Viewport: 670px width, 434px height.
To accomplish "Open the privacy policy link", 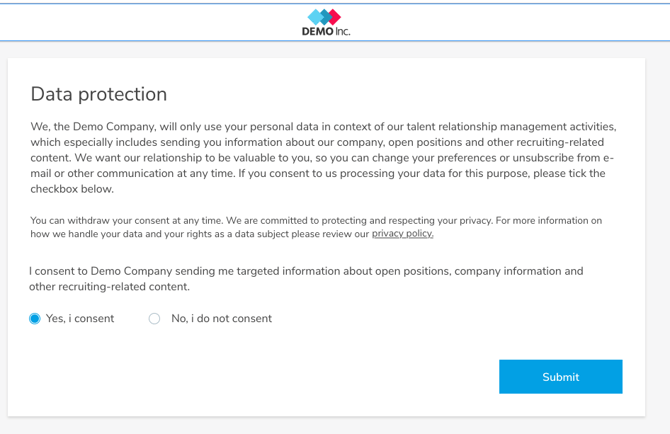I will (x=402, y=234).
